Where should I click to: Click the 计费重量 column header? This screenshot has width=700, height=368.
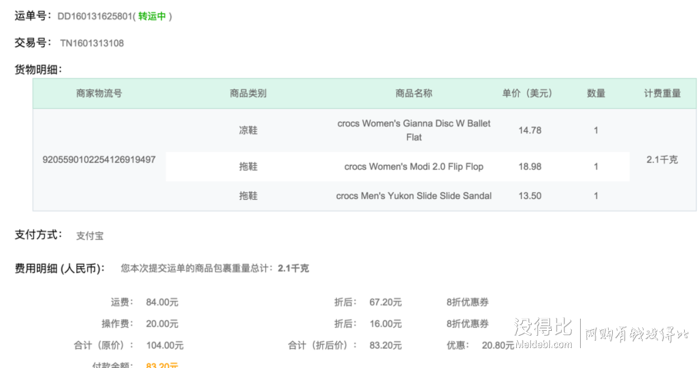(x=662, y=93)
